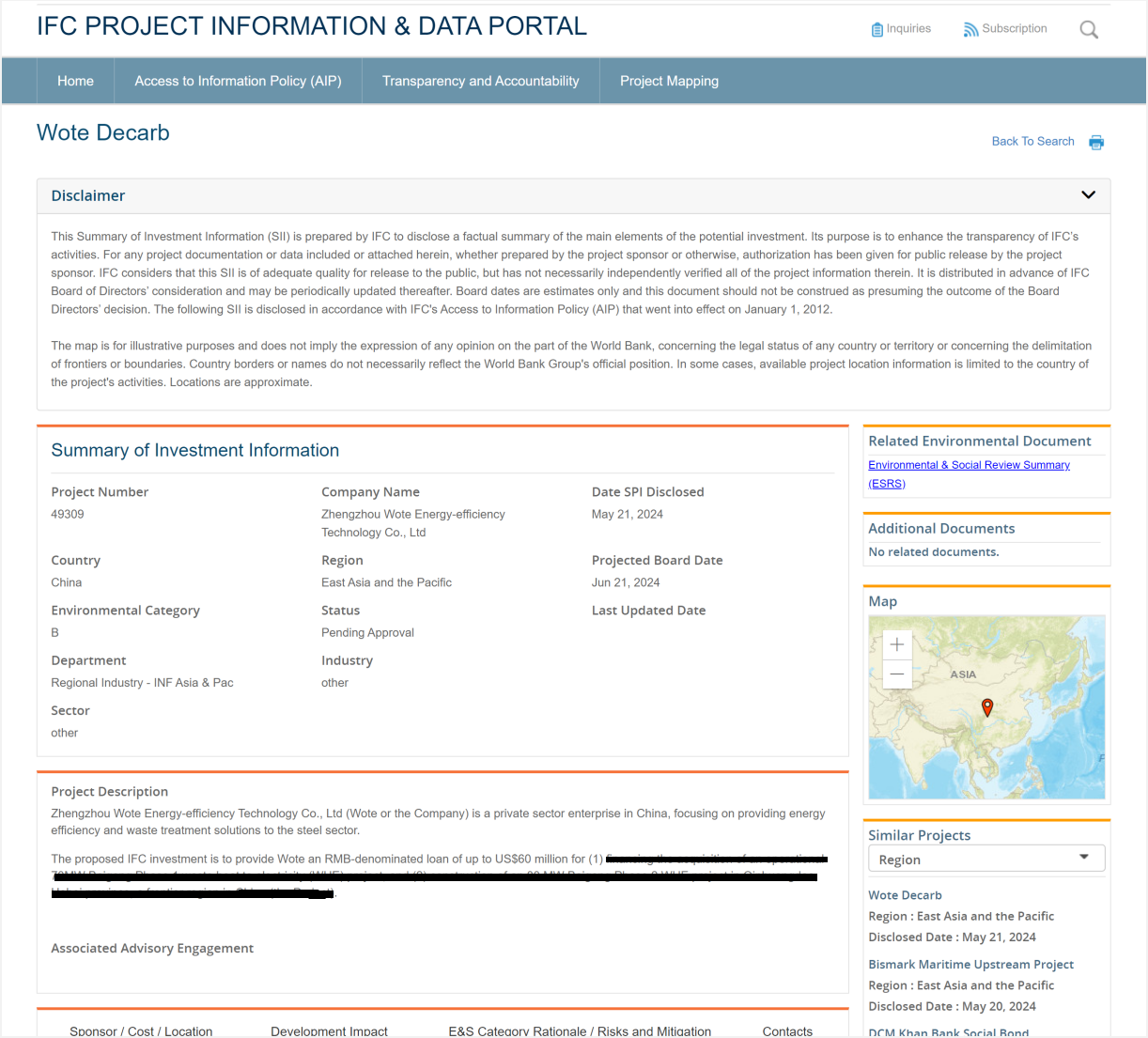Zoom in on the map

coord(897,644)
